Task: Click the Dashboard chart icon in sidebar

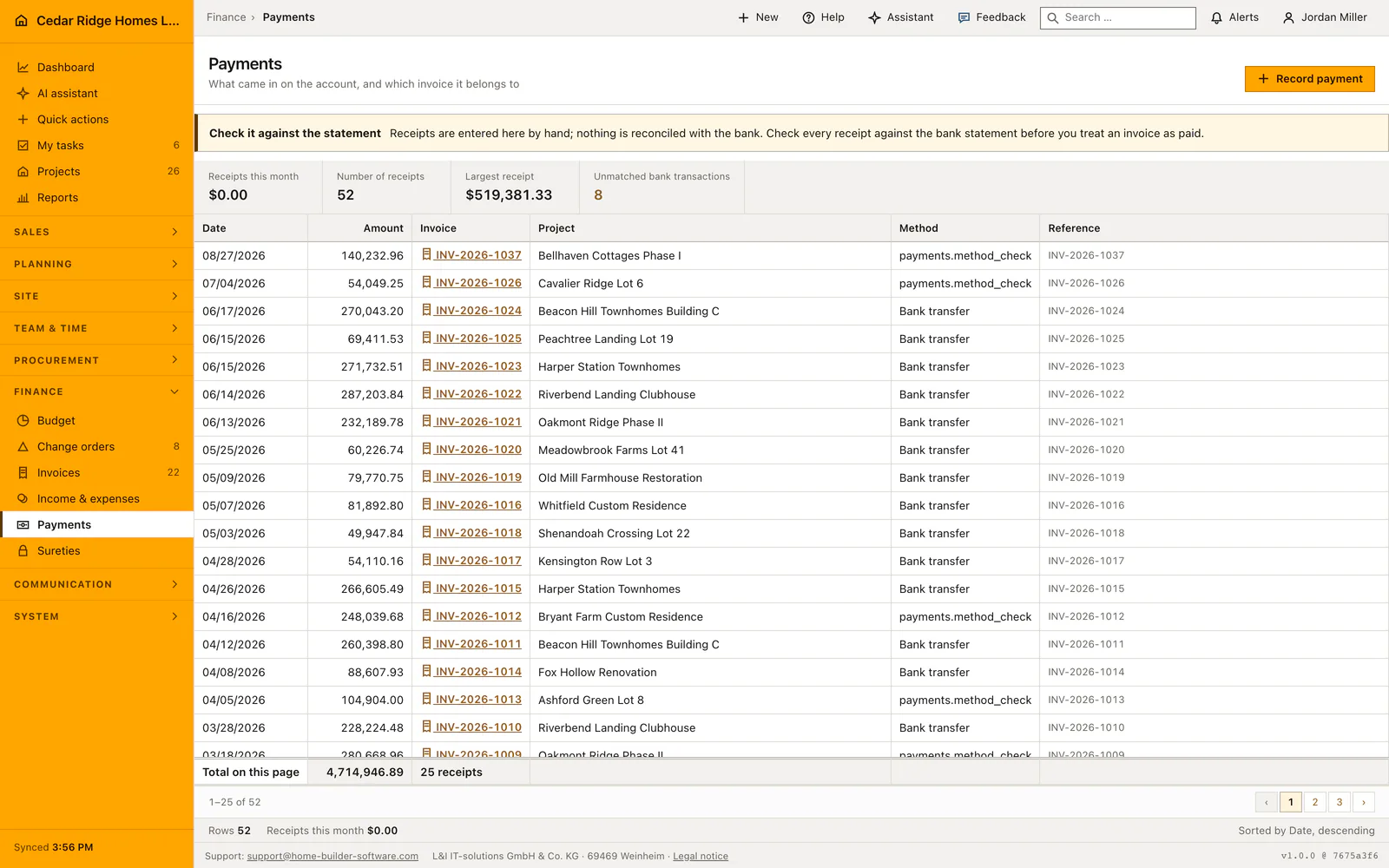Action: pyautogui.click(x=23, y=68)
